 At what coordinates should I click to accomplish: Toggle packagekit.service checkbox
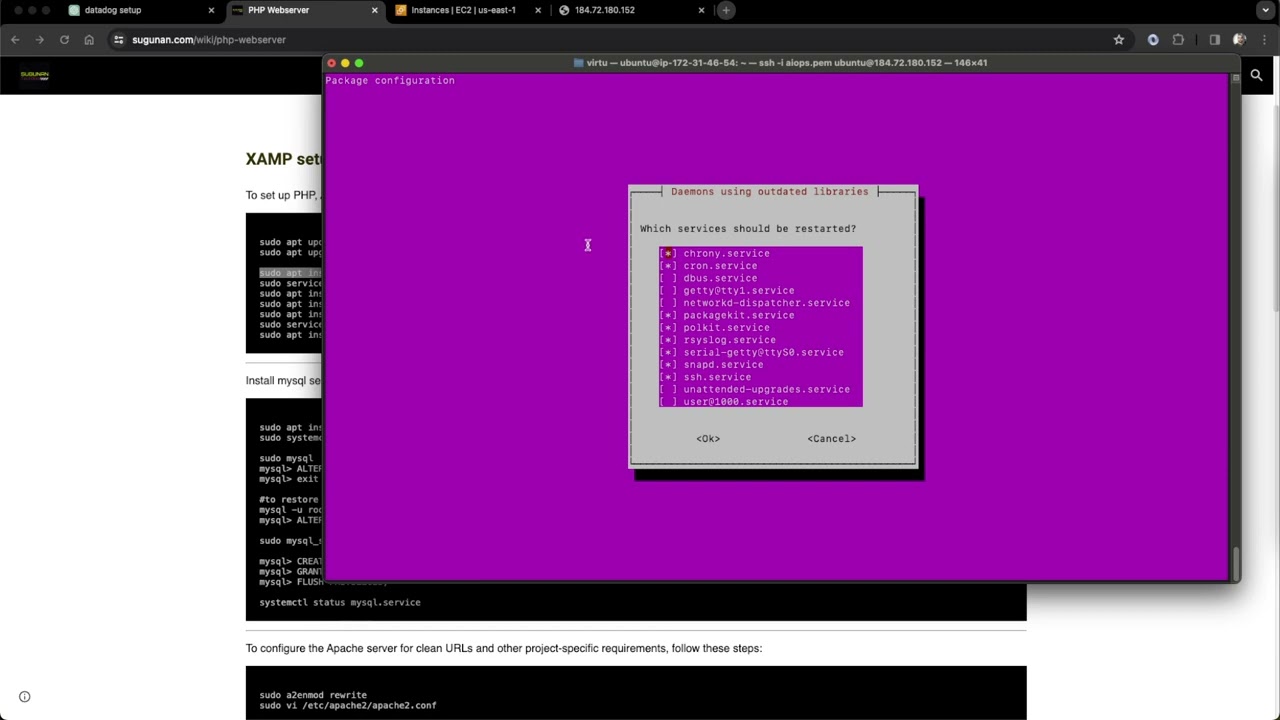668,315
